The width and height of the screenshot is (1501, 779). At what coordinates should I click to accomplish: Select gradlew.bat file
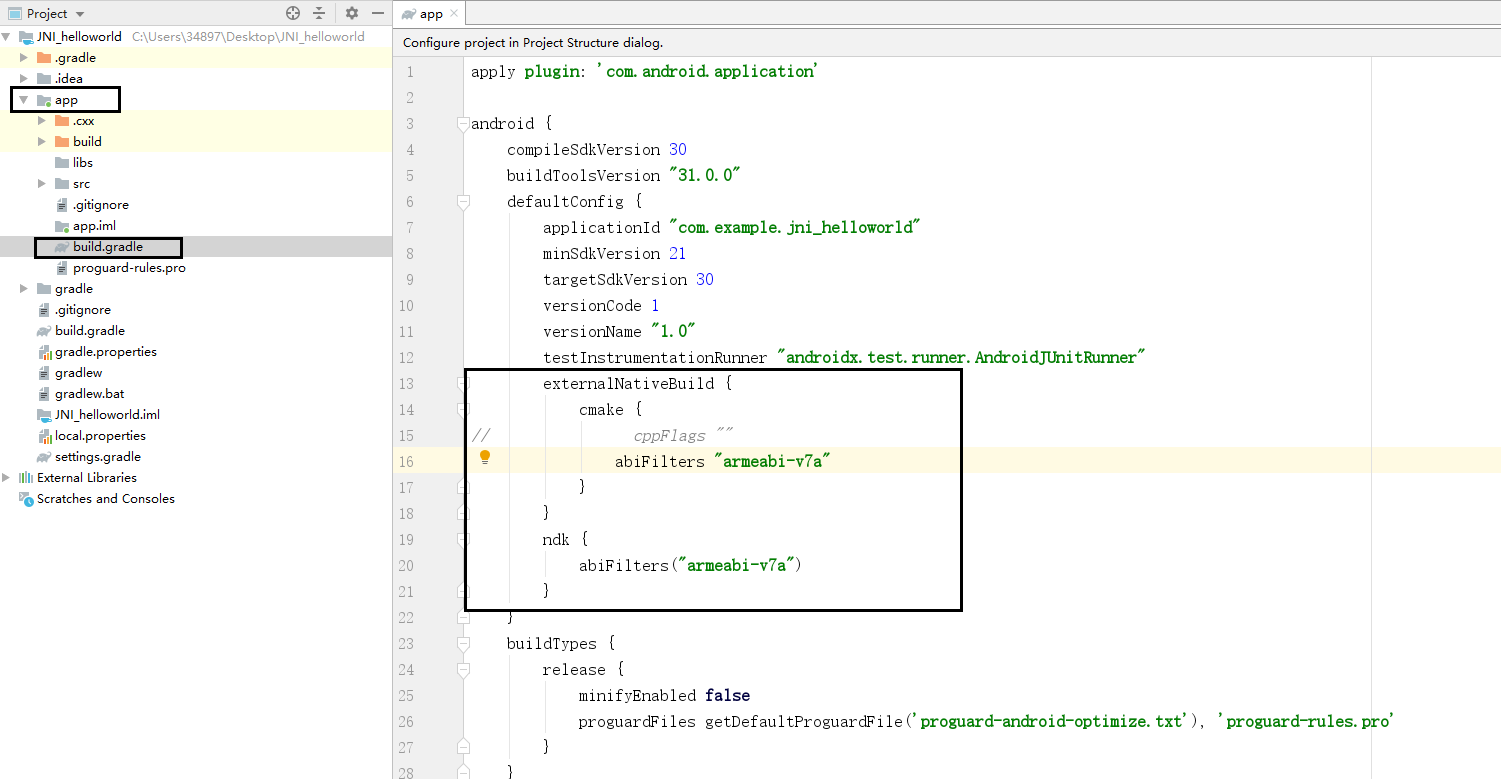tap(90, 393)
